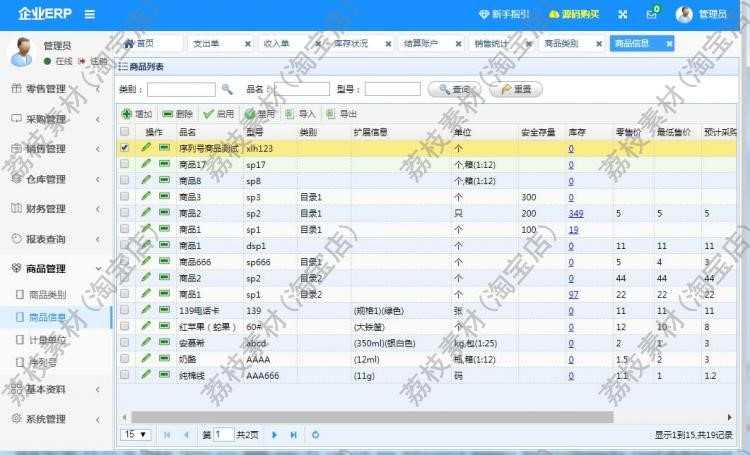Delete the 奶酪 row with minus icon
This screenshot has width=750, height=455.
pos(164,358)
